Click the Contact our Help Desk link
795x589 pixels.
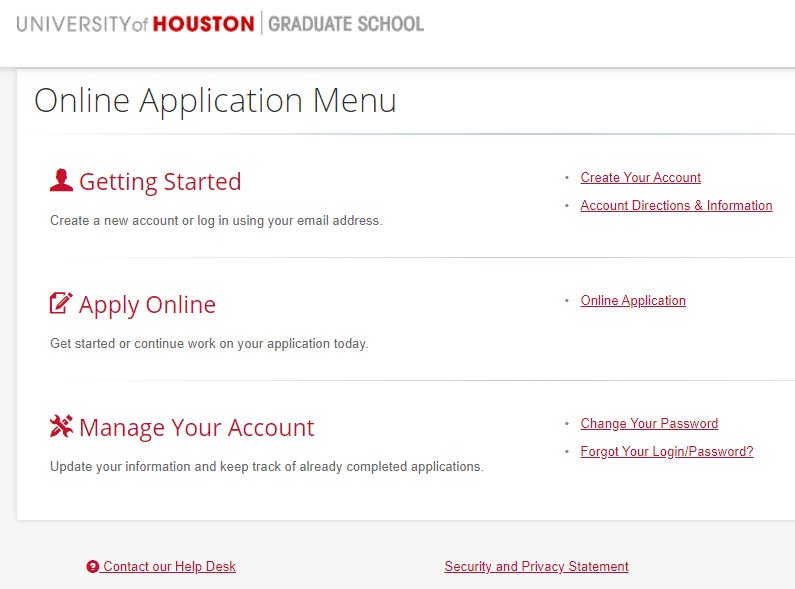169,567
